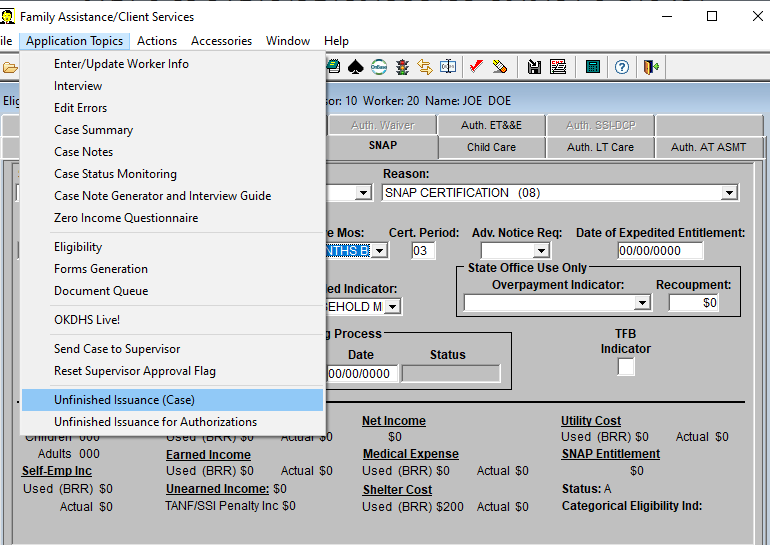Select Reset Supervisor Approval Flag

[172, 371]
